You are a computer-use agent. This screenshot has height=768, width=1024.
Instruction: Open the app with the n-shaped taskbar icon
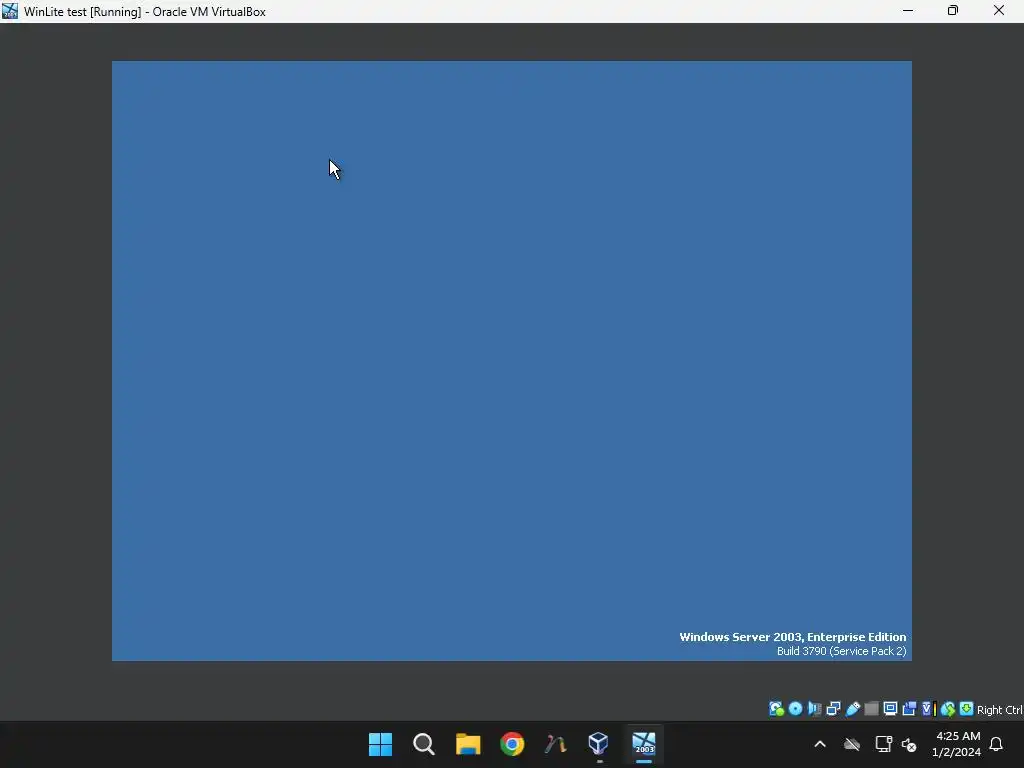tap(555, 744)
